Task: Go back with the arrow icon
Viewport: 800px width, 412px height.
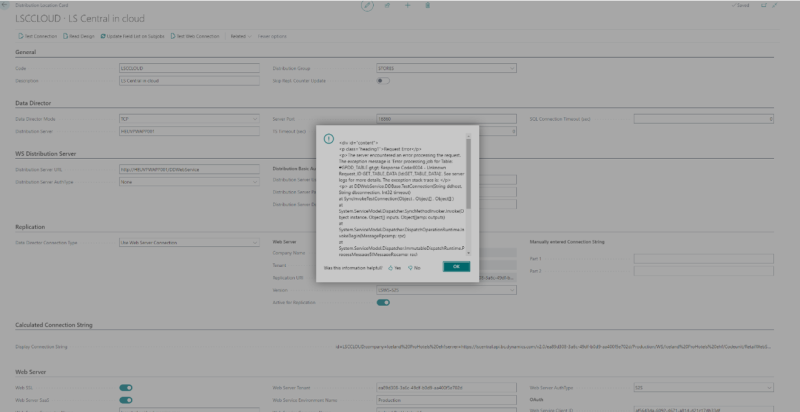Action: (5, 5)
